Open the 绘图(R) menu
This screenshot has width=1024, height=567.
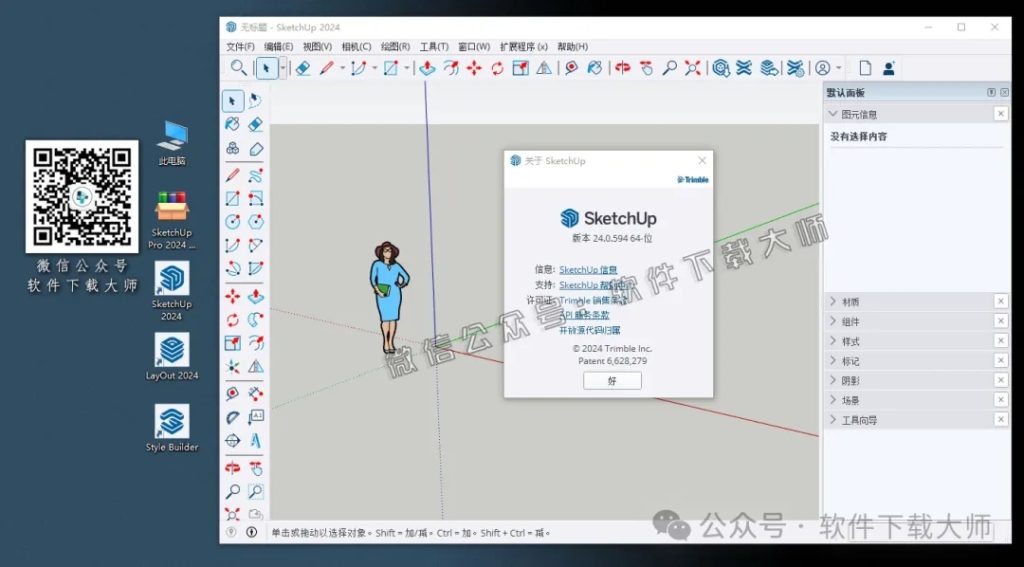click(x=395, y=47)
